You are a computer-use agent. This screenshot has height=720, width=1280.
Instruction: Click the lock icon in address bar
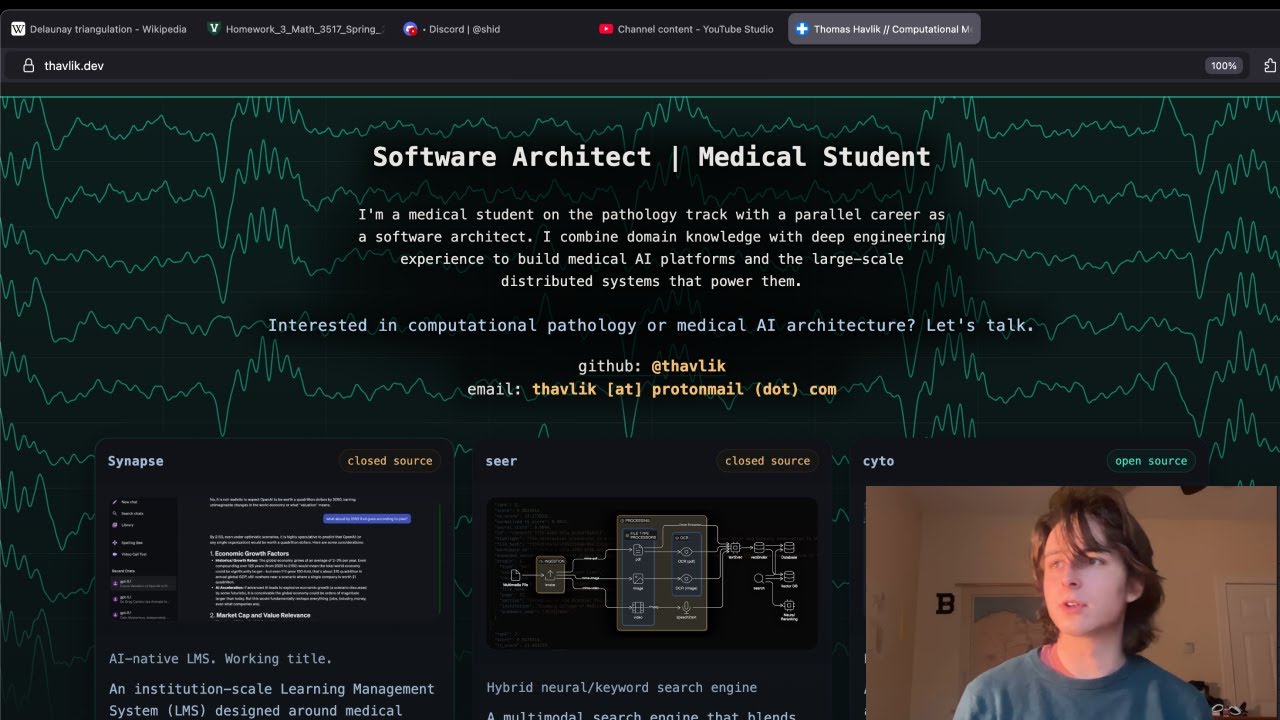tap(28, 66)
